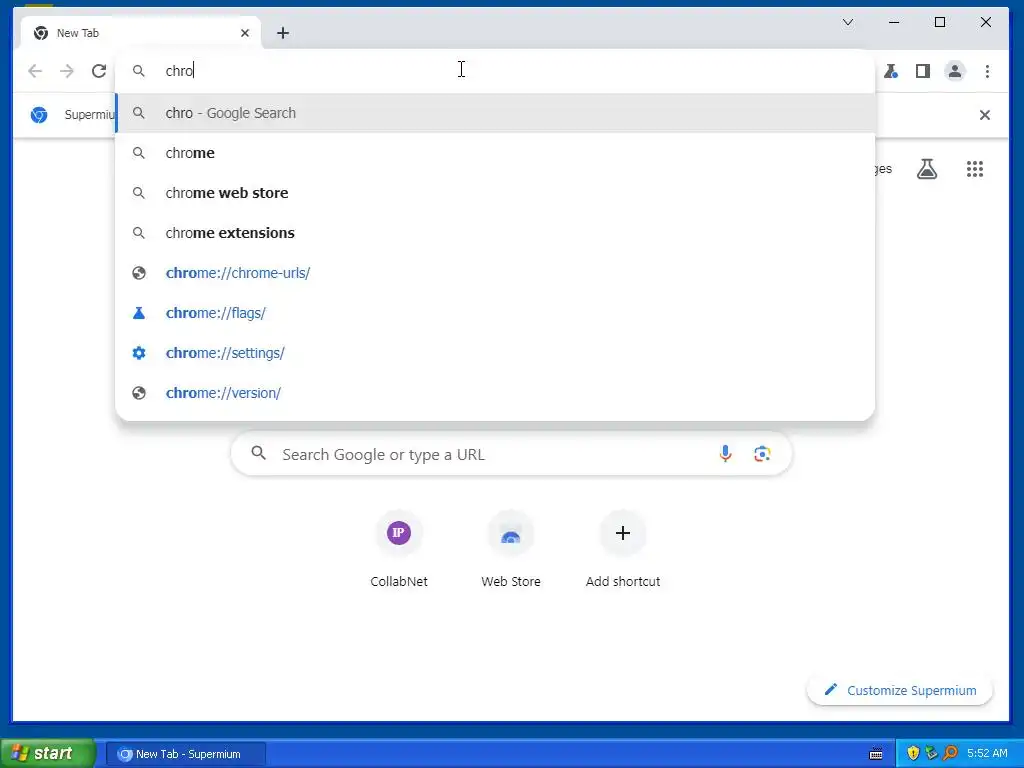Dismiss the Supermium infobar
Viewport: 1024px width, 768px height.
tap(985, 115)
